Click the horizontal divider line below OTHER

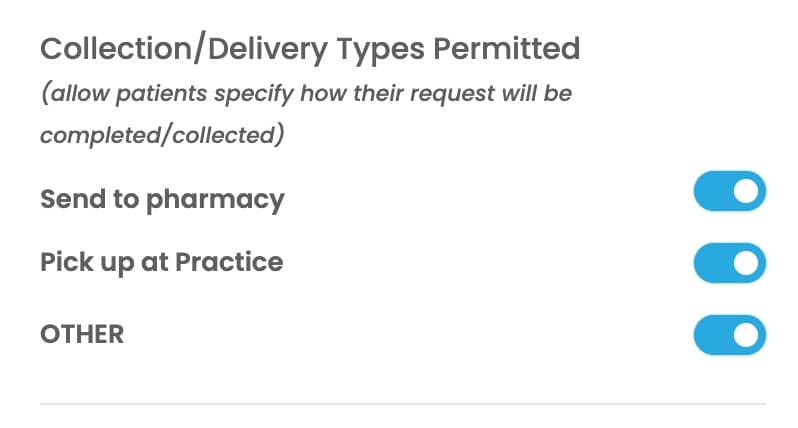(x=402, y=404)
